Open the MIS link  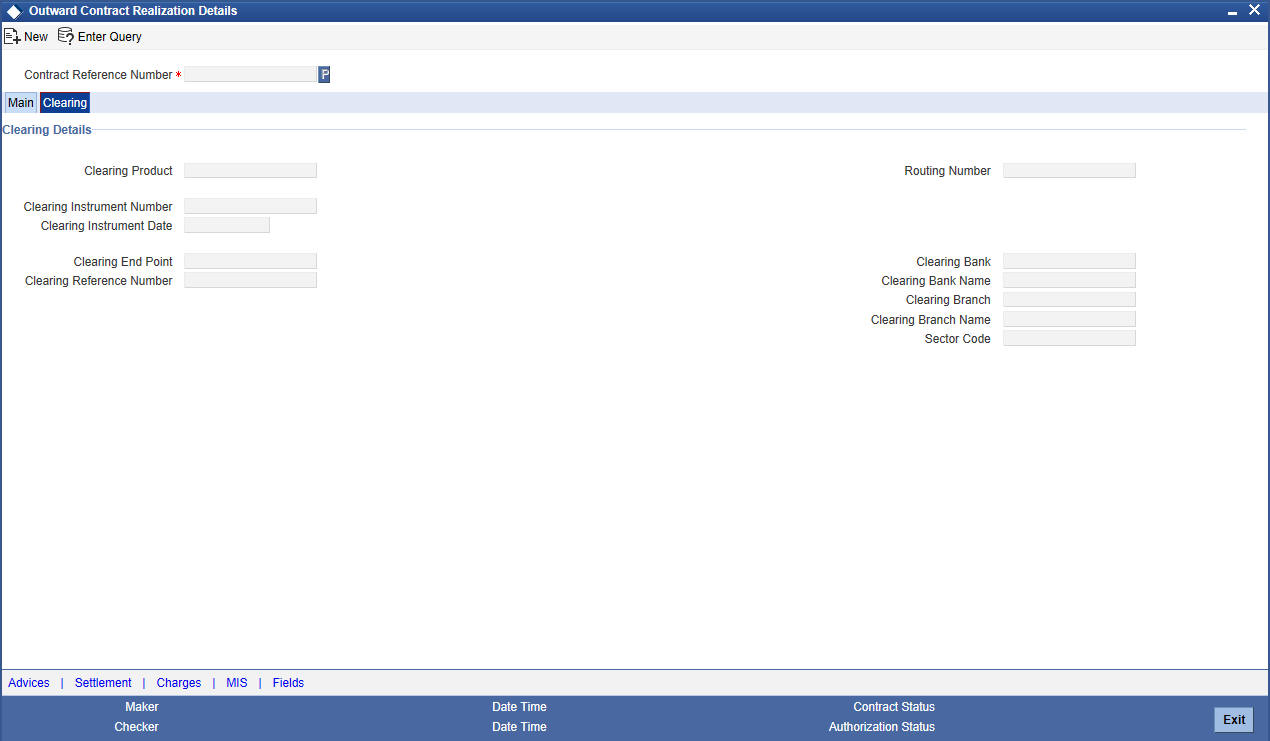(x=237, y=683)
